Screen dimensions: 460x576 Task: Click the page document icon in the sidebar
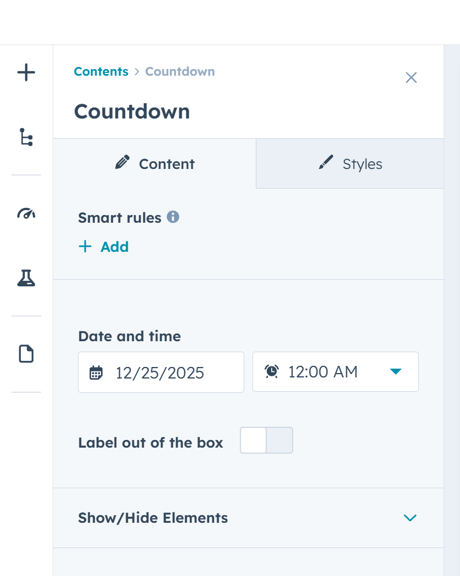coord(26,354)
